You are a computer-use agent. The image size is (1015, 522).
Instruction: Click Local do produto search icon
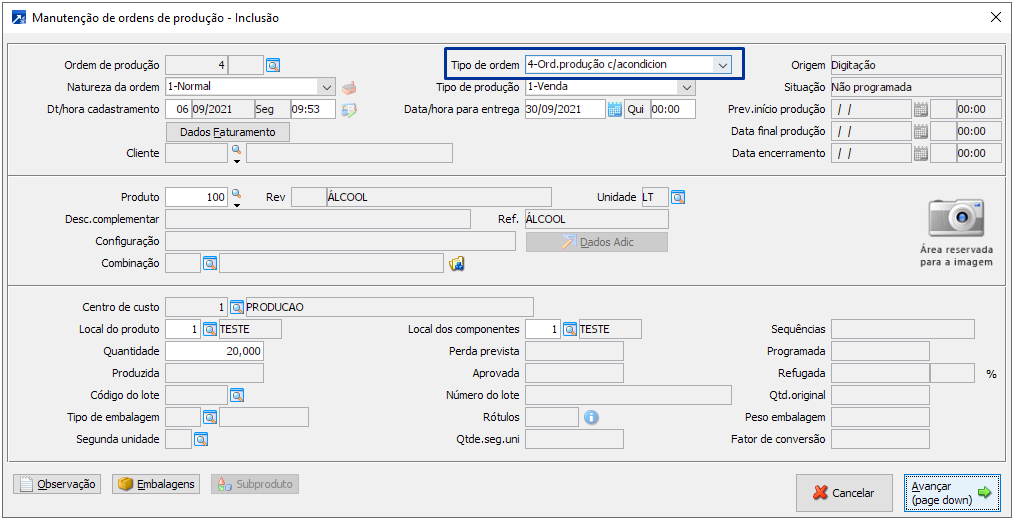pyautogui.click(x=210, y=329)
